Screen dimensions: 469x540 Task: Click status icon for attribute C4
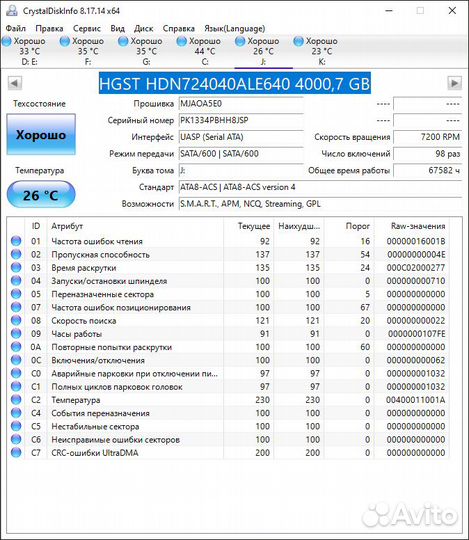(16, 413)
